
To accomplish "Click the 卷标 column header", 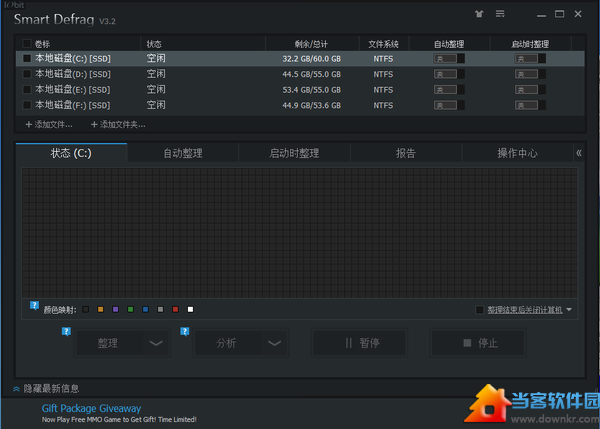I will coord(42,44).
